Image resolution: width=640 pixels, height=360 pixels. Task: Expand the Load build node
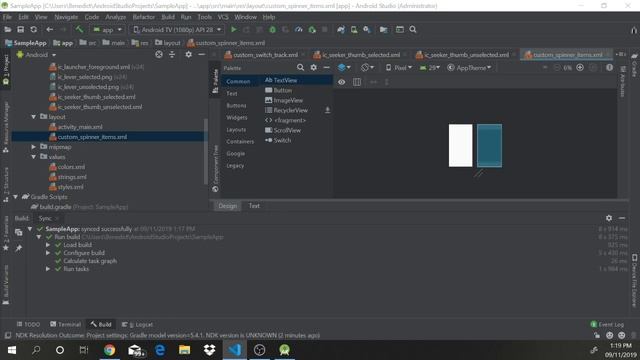pyautogui.click(x=48, y=245)
